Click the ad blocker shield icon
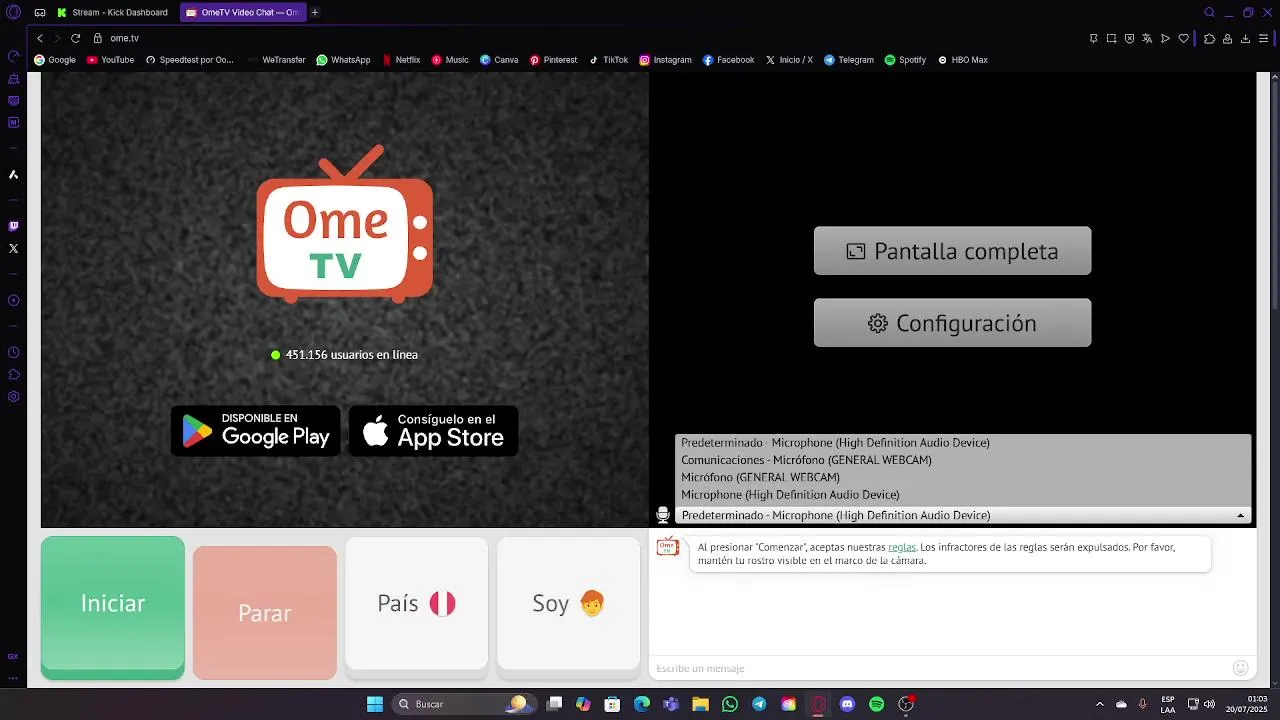This screenshot has width=1280, height=720. pos(1129,38)
